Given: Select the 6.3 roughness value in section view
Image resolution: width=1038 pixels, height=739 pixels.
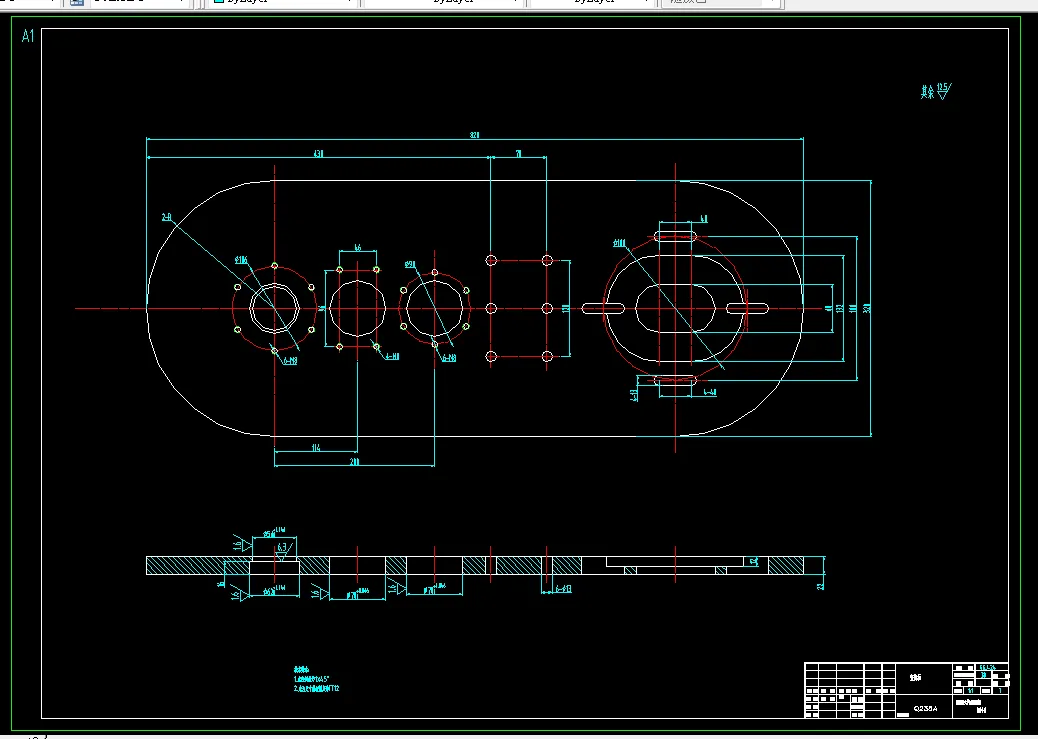Looking at the screenshot, I should point(283,548).
